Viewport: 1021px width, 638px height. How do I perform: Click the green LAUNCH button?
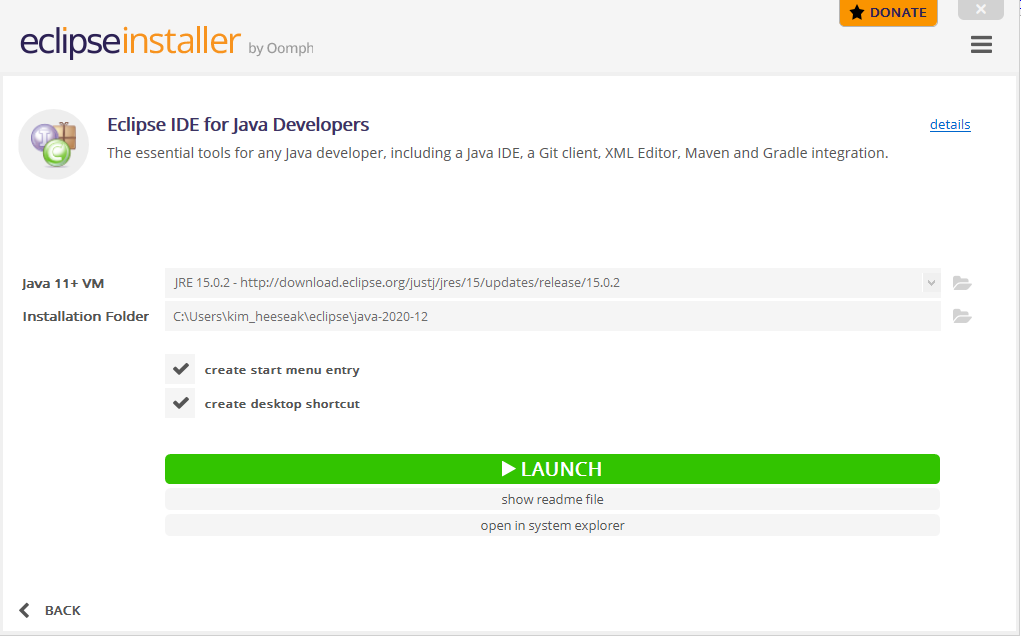coord(552,469)
